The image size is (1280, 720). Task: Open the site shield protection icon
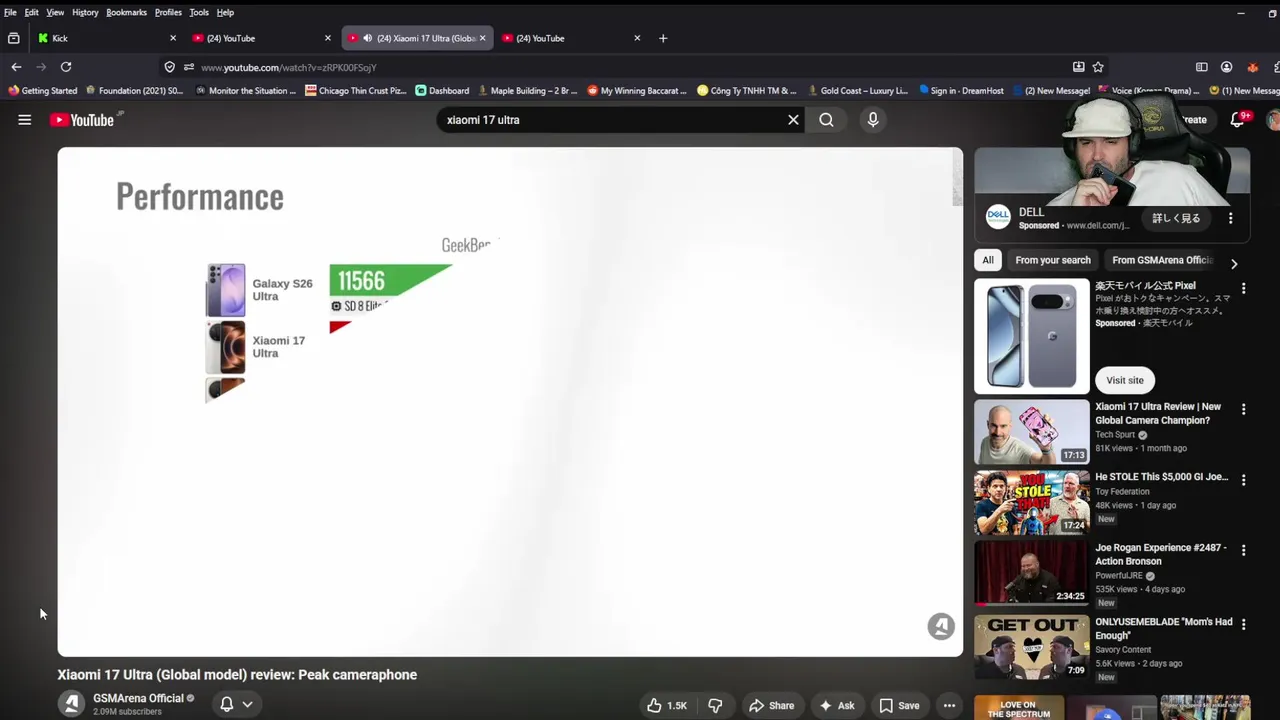pyautogui.click(x=169, y=67)
